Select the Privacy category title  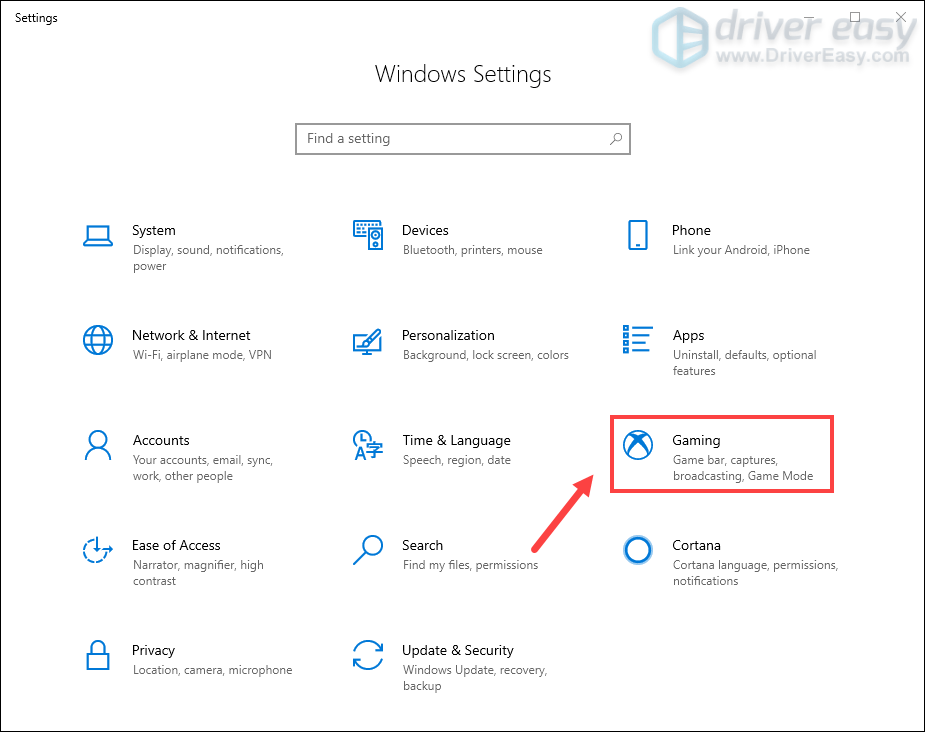pos(153,650)
